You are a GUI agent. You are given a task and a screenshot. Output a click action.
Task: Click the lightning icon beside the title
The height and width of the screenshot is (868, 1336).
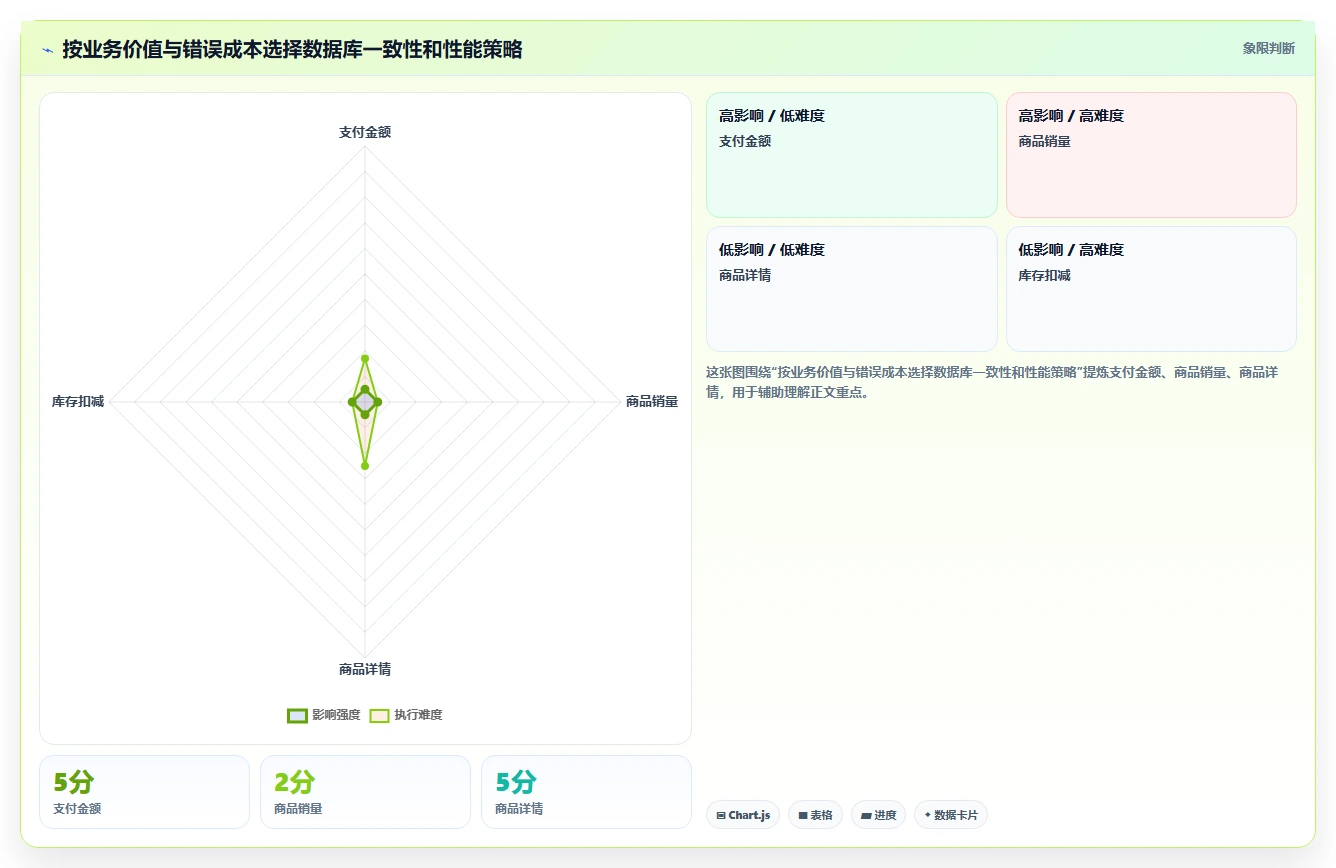click(47, 50)
